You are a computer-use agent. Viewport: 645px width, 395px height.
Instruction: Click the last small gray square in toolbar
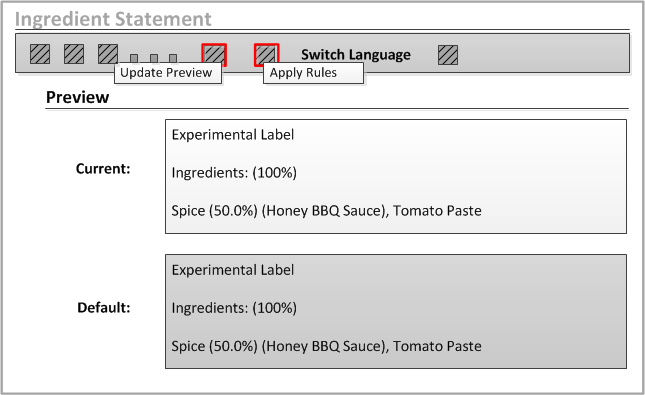click(173, 58)
